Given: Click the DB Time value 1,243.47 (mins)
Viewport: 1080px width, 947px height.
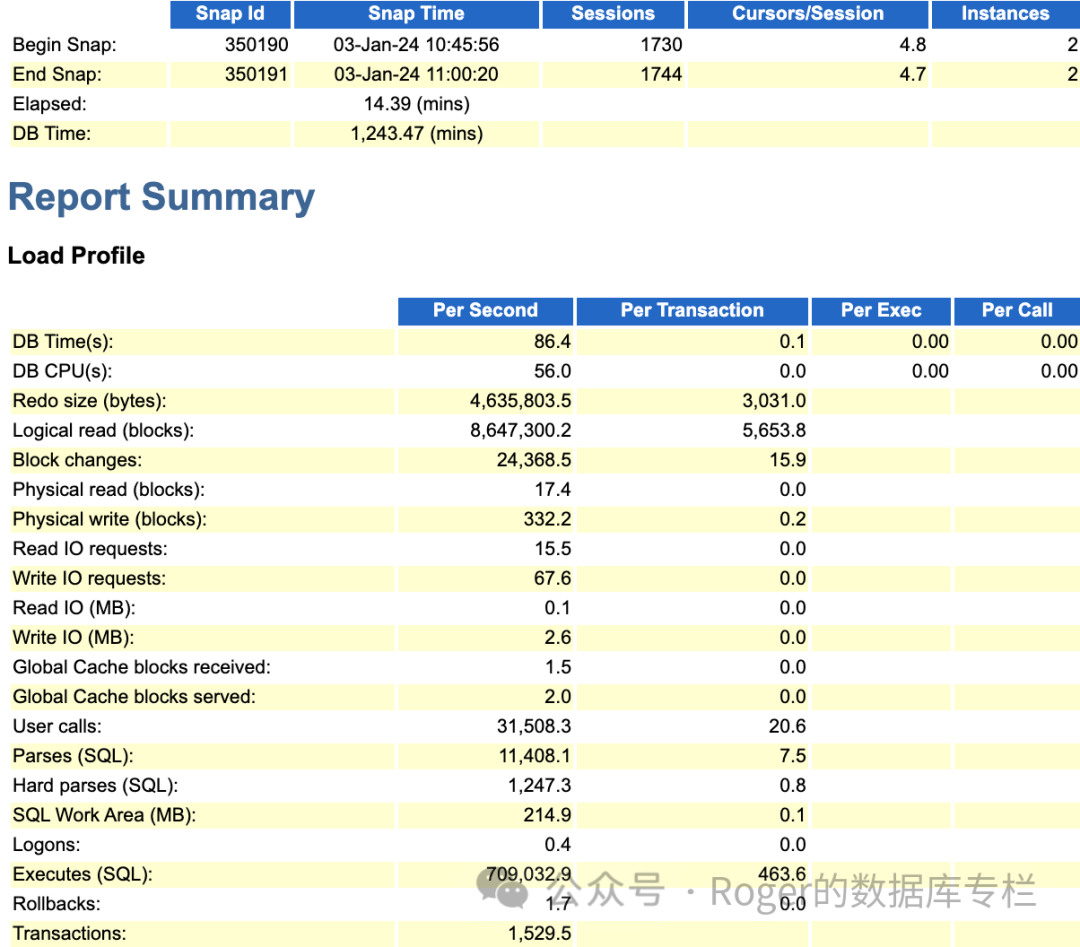Looking at the screenshot, I should coord(417,134).
